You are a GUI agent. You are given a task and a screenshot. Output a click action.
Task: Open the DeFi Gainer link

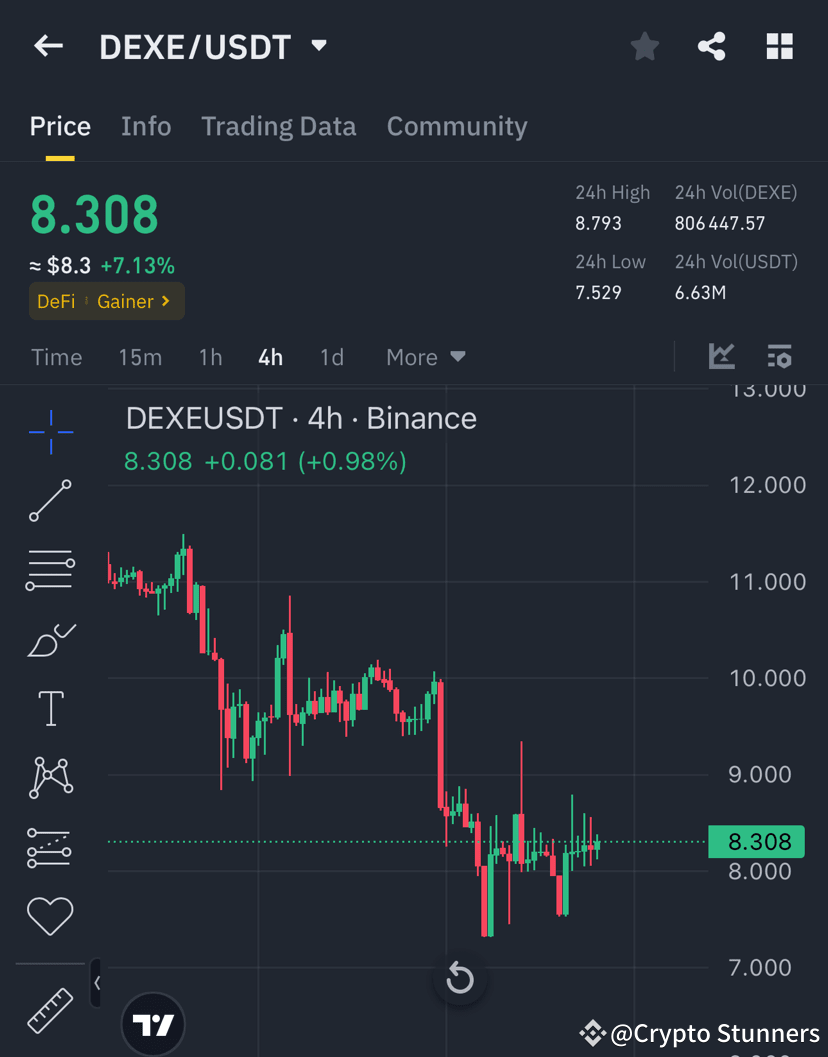pyautogui.click(x=106, y=300)
